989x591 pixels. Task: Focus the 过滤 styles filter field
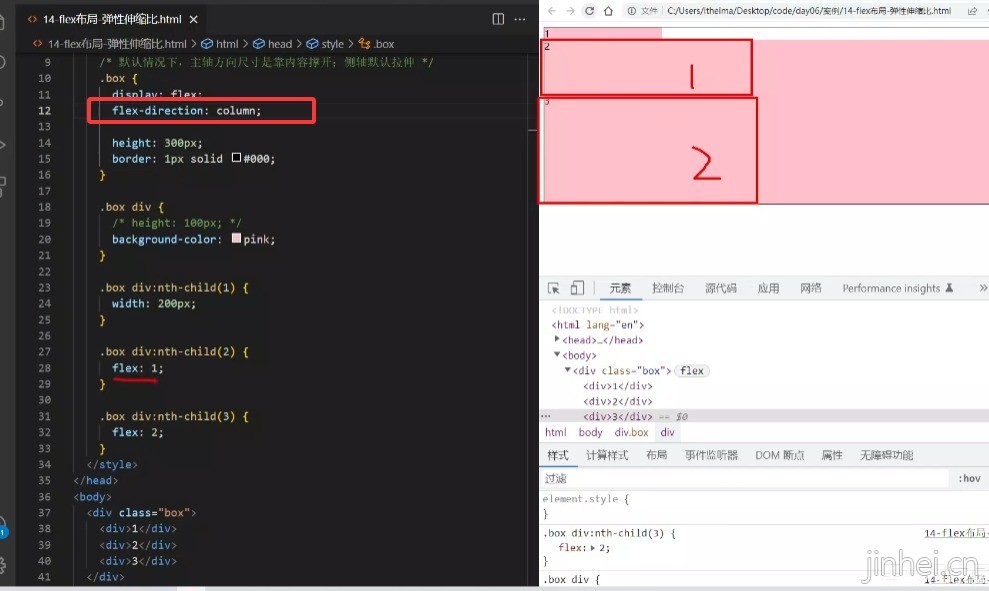[x=744, y=479]
